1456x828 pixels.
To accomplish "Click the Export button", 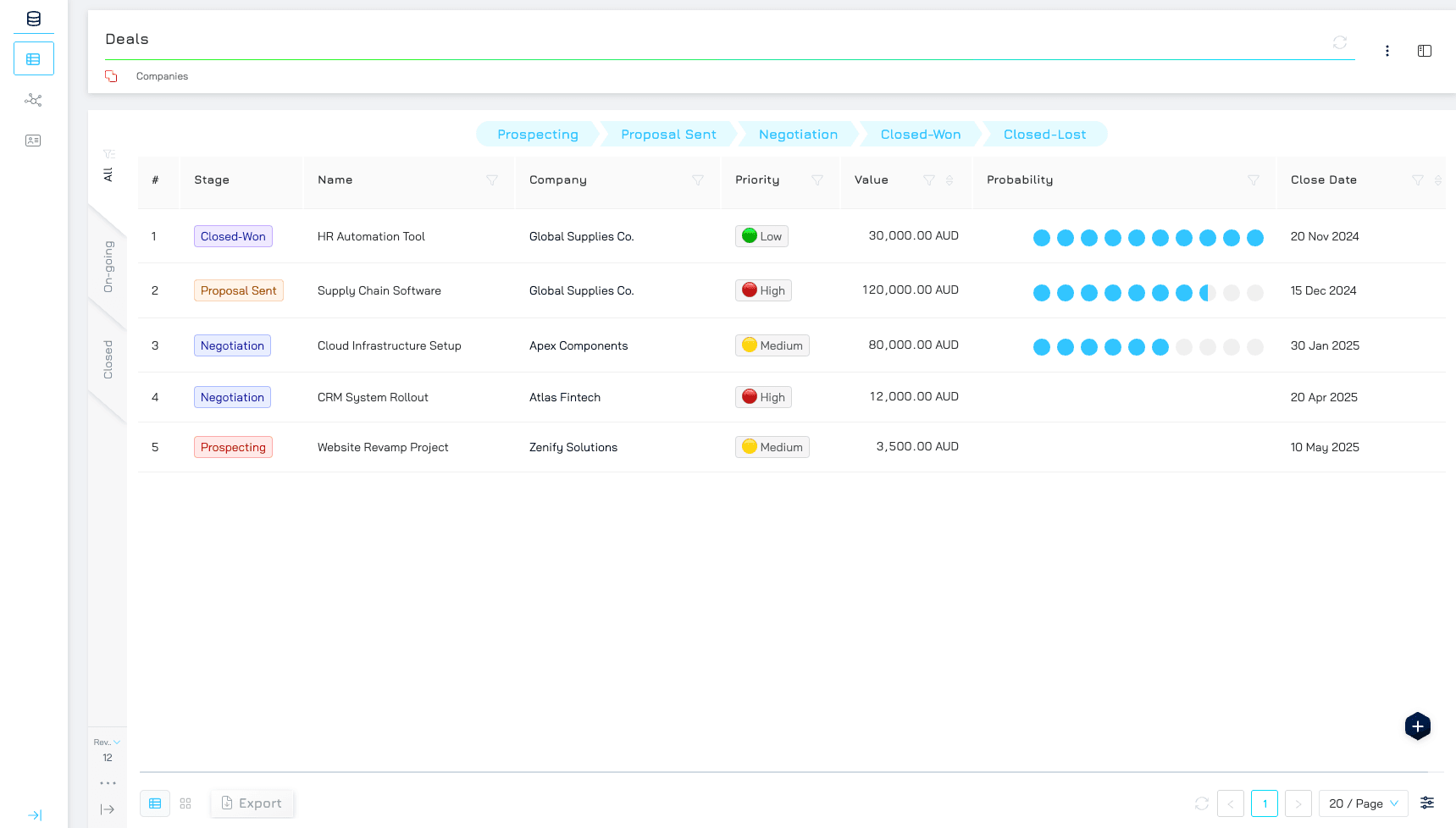I will (252, 803).
